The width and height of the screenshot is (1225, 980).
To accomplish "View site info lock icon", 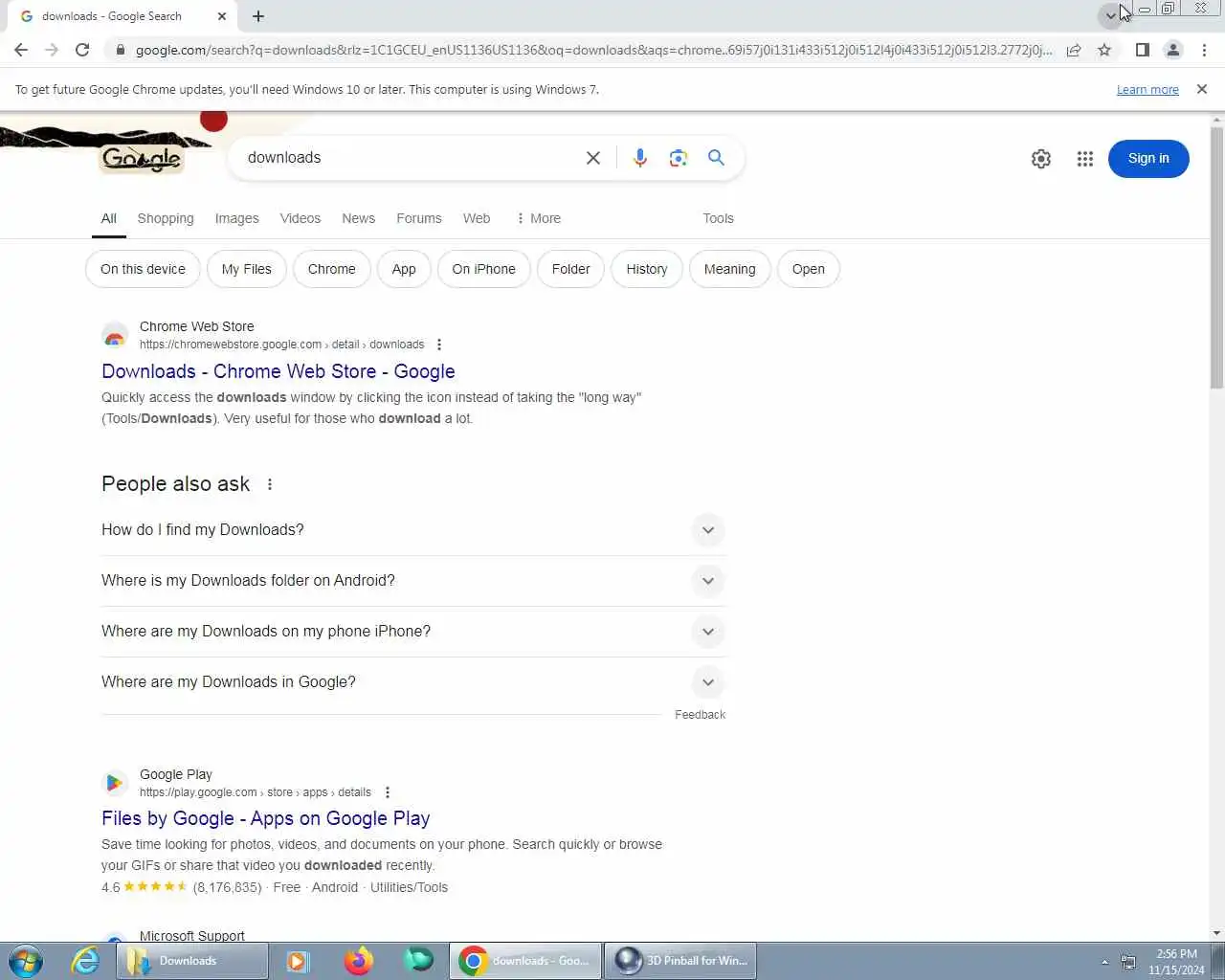I will coord(120,50).
